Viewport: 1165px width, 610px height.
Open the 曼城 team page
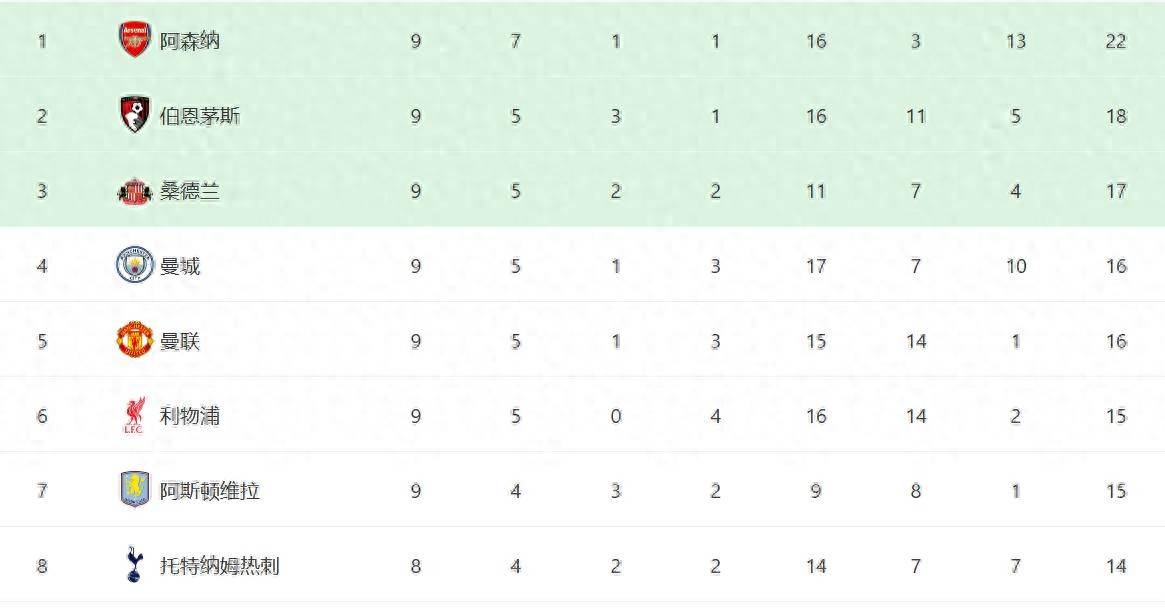pos(180,266)
